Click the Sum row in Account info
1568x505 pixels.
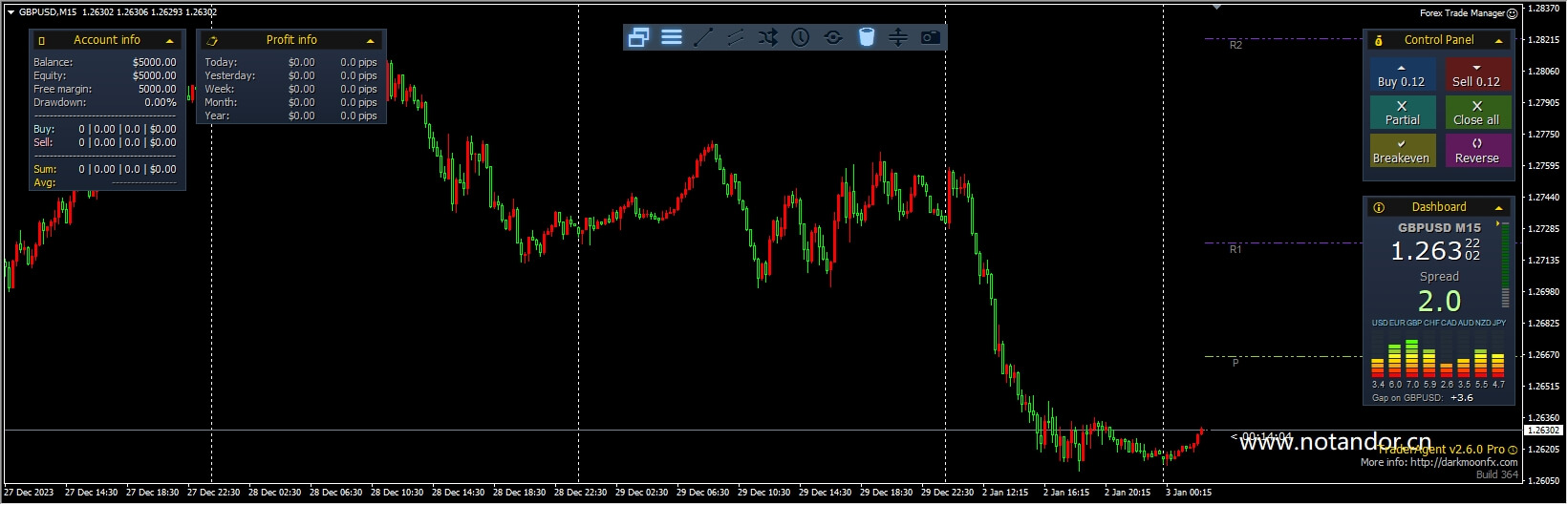tap(105, 169)
